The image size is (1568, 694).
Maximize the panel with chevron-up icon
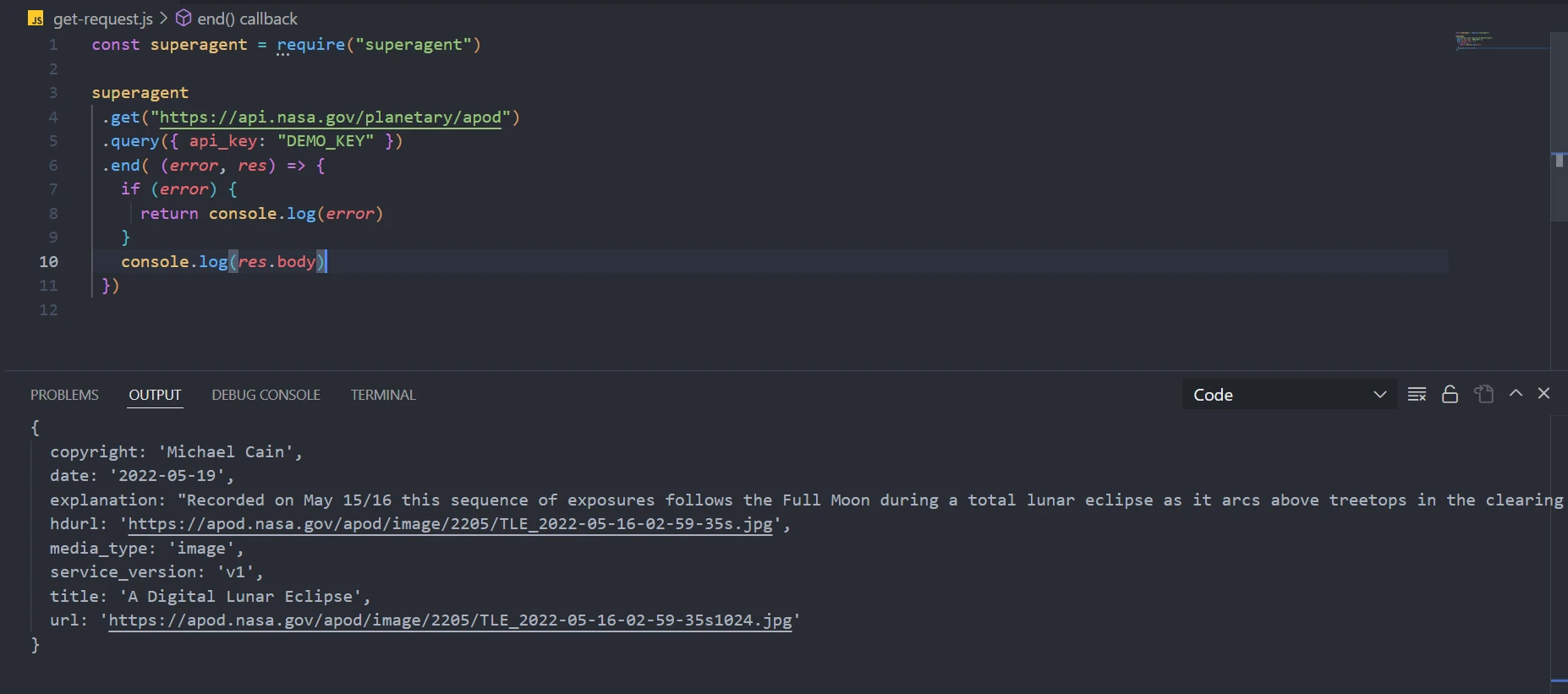coord(1516,394)
